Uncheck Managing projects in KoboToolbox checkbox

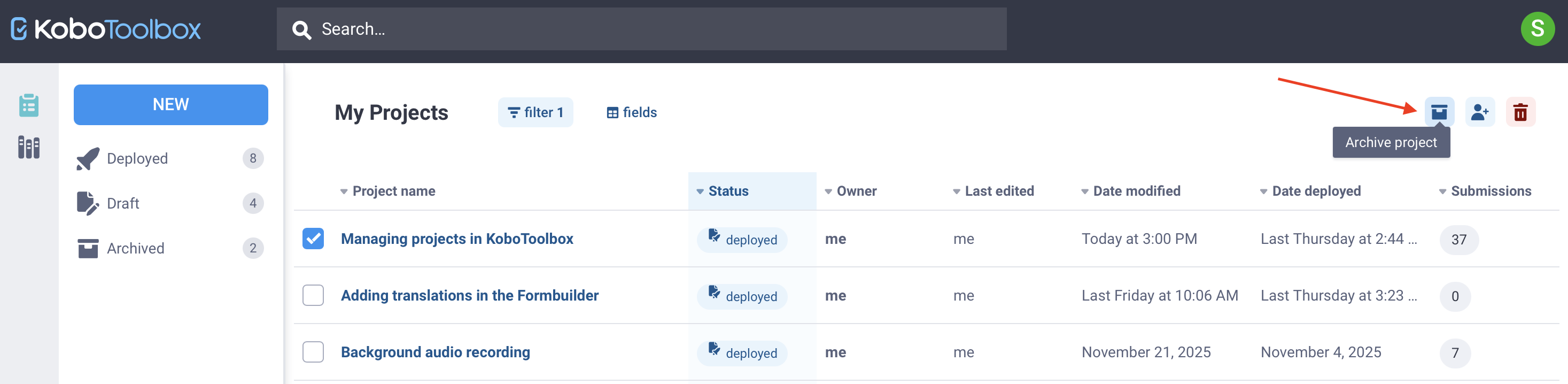313,239
